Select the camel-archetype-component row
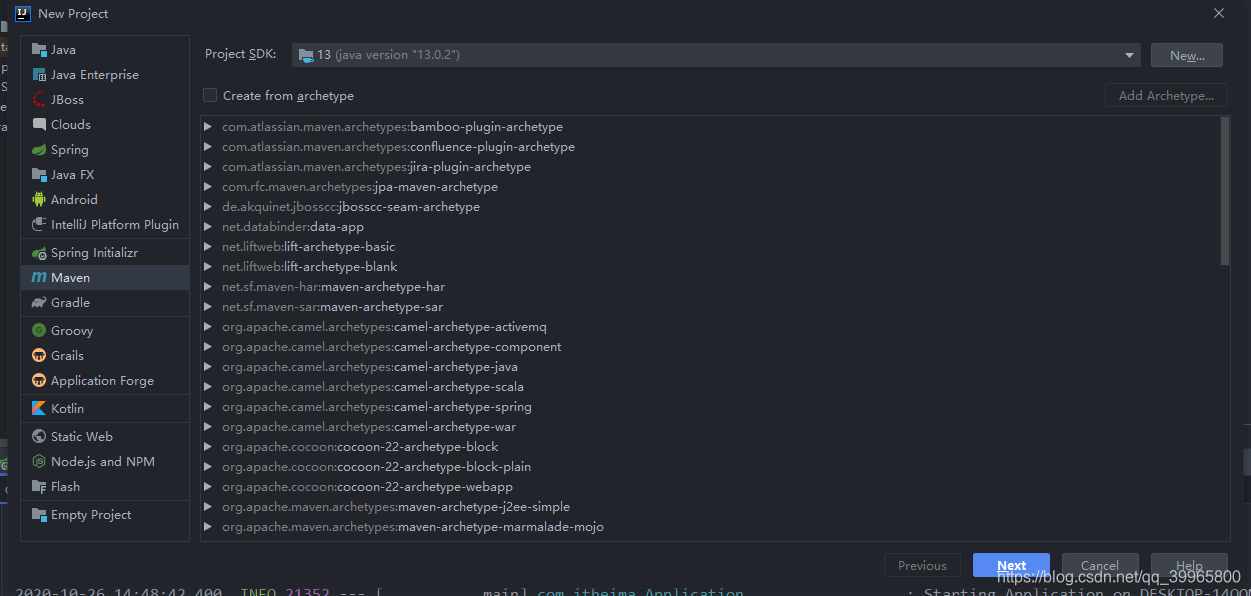Image resolution: width=1251 pixels, height=596 pixels. click(710, 347)
